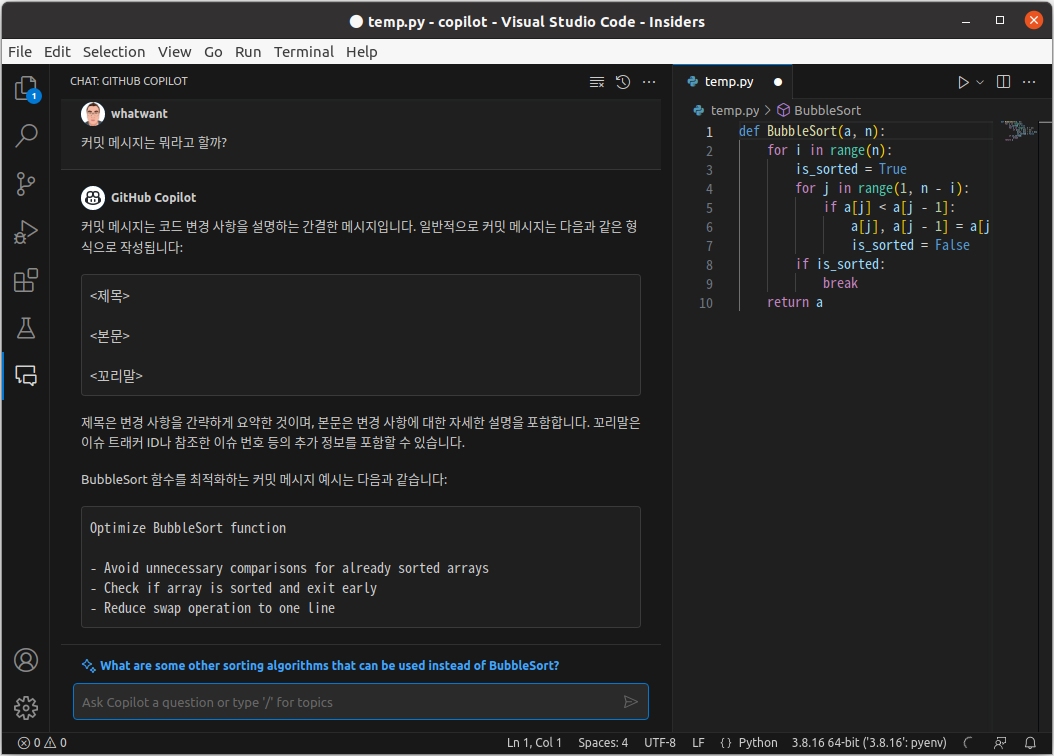
Task: Click Ln 1, Col 1 cursor position
Action: click(x=534, y=743)
